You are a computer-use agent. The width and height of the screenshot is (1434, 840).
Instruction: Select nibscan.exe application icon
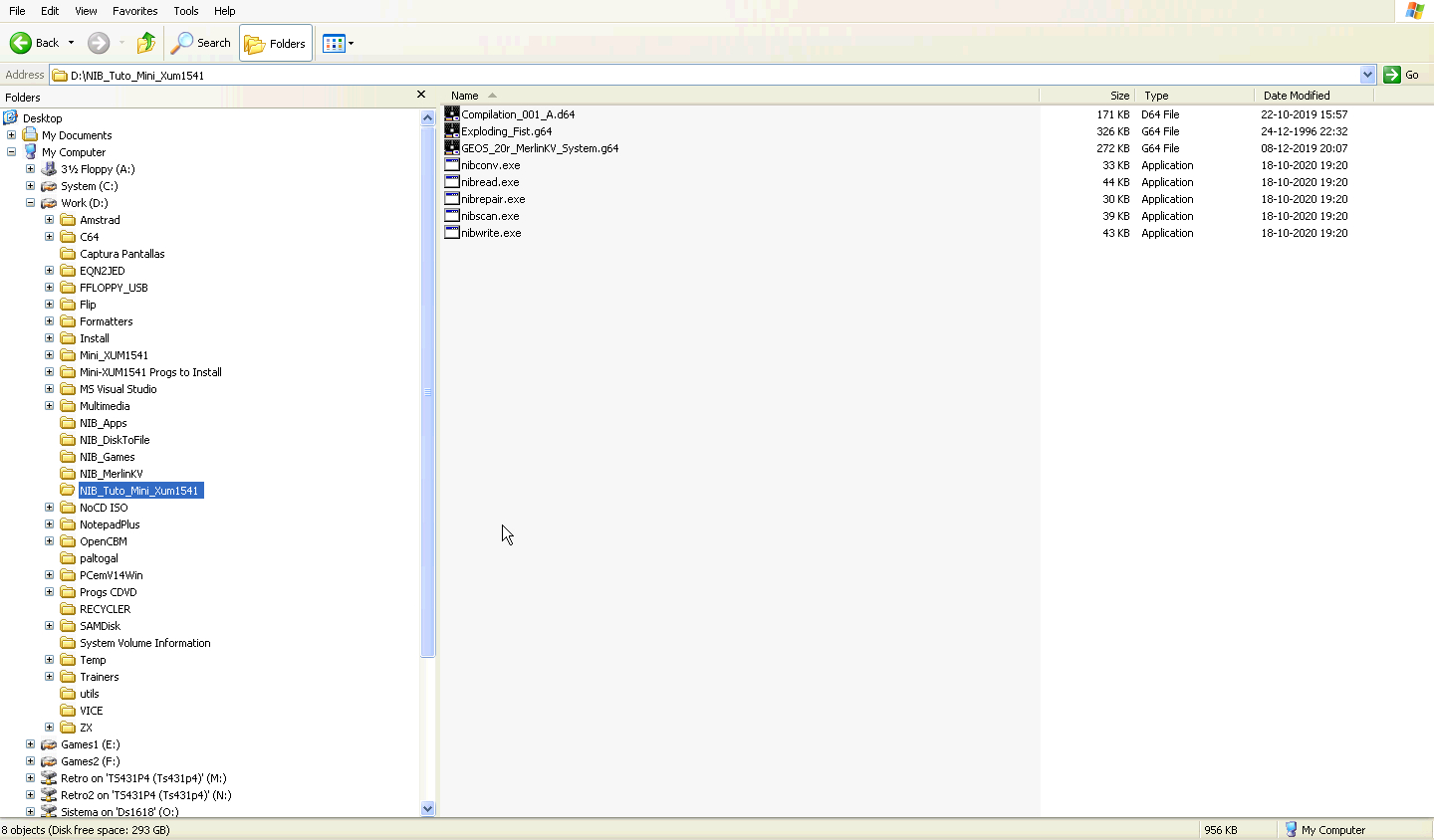click(x=452, y=215)
